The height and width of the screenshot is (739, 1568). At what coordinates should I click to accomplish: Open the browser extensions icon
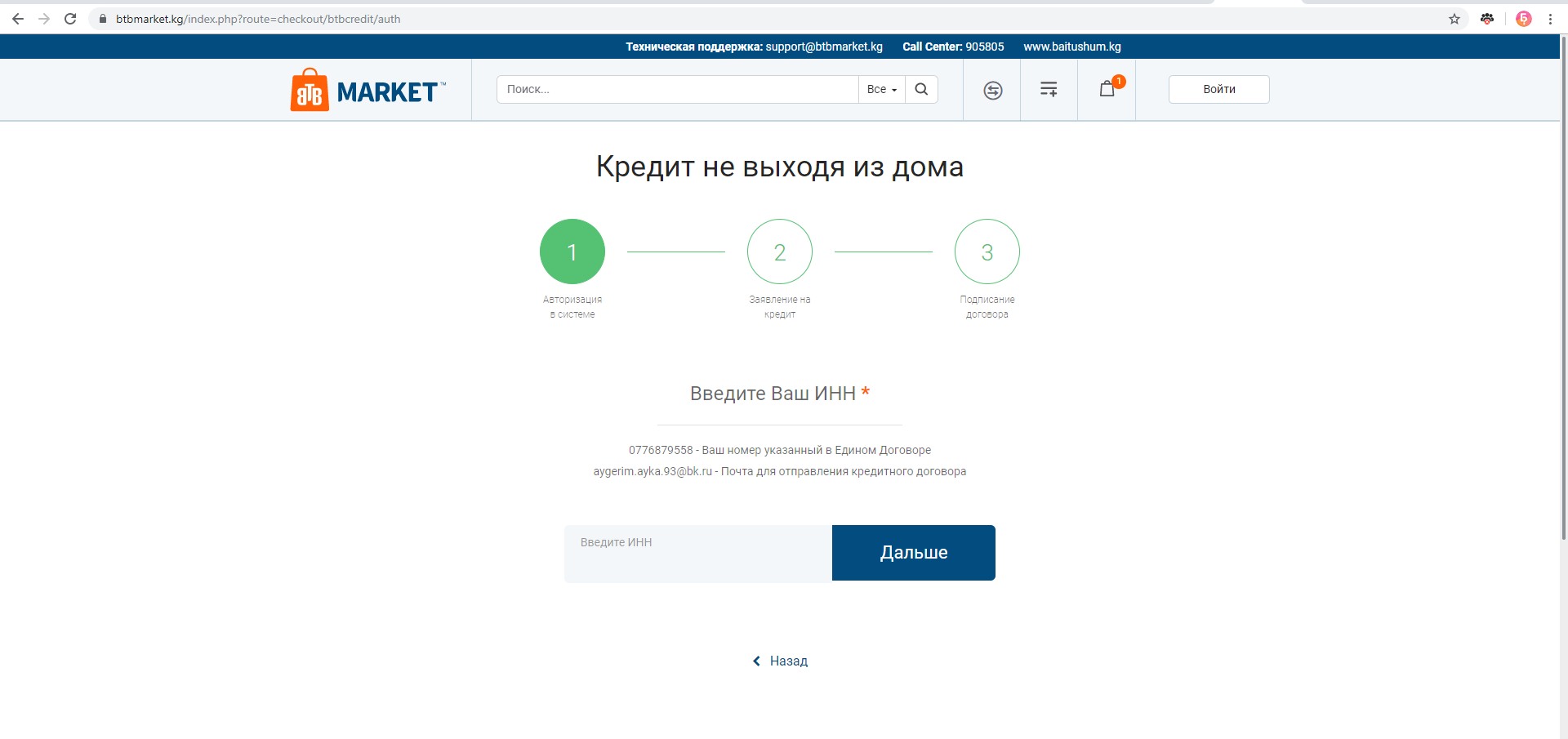tap(1487, 19)
